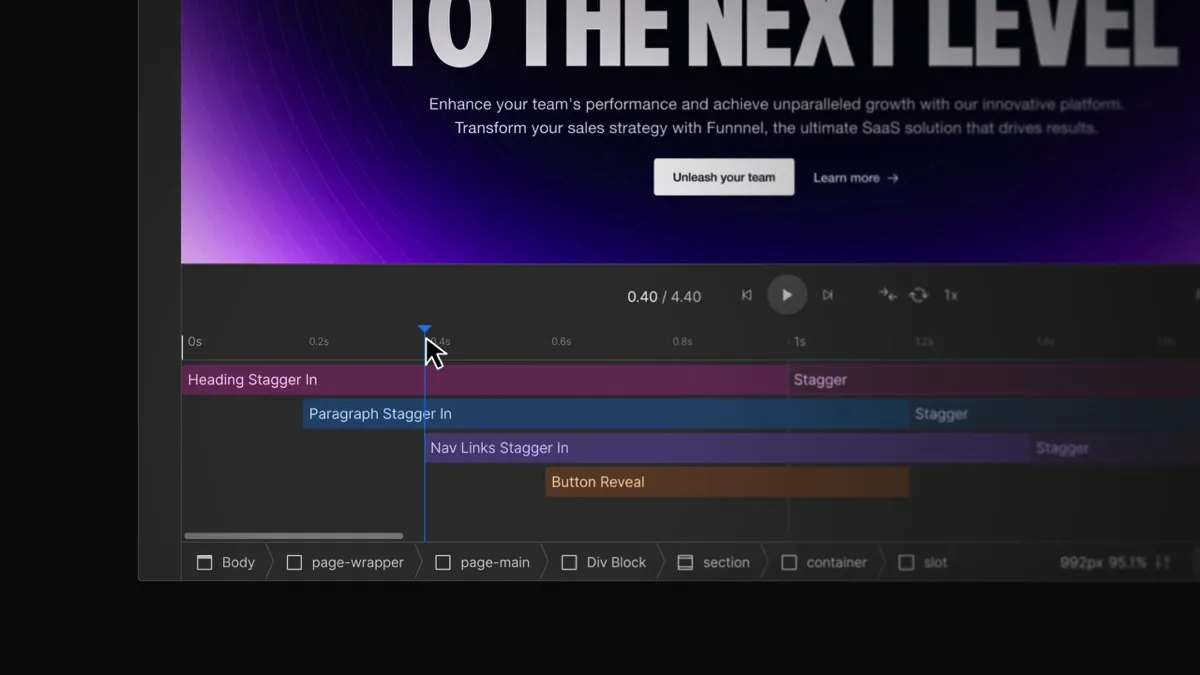Click the 95.1% zoom readout
Image resolution: width=1200 pixels, height=675 pixels.
(x=1127, y=562)
